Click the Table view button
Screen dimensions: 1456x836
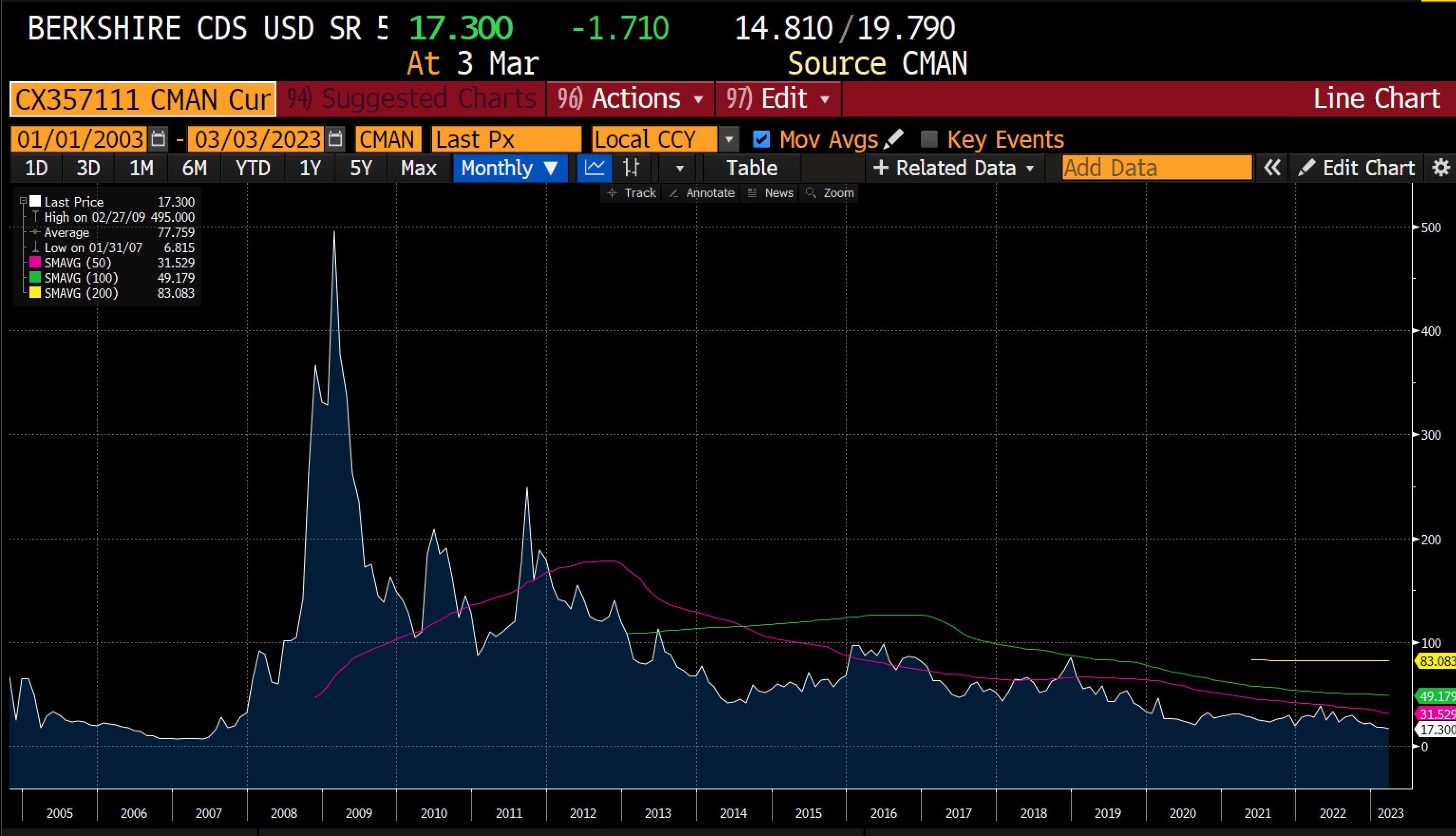coord(751,168)
